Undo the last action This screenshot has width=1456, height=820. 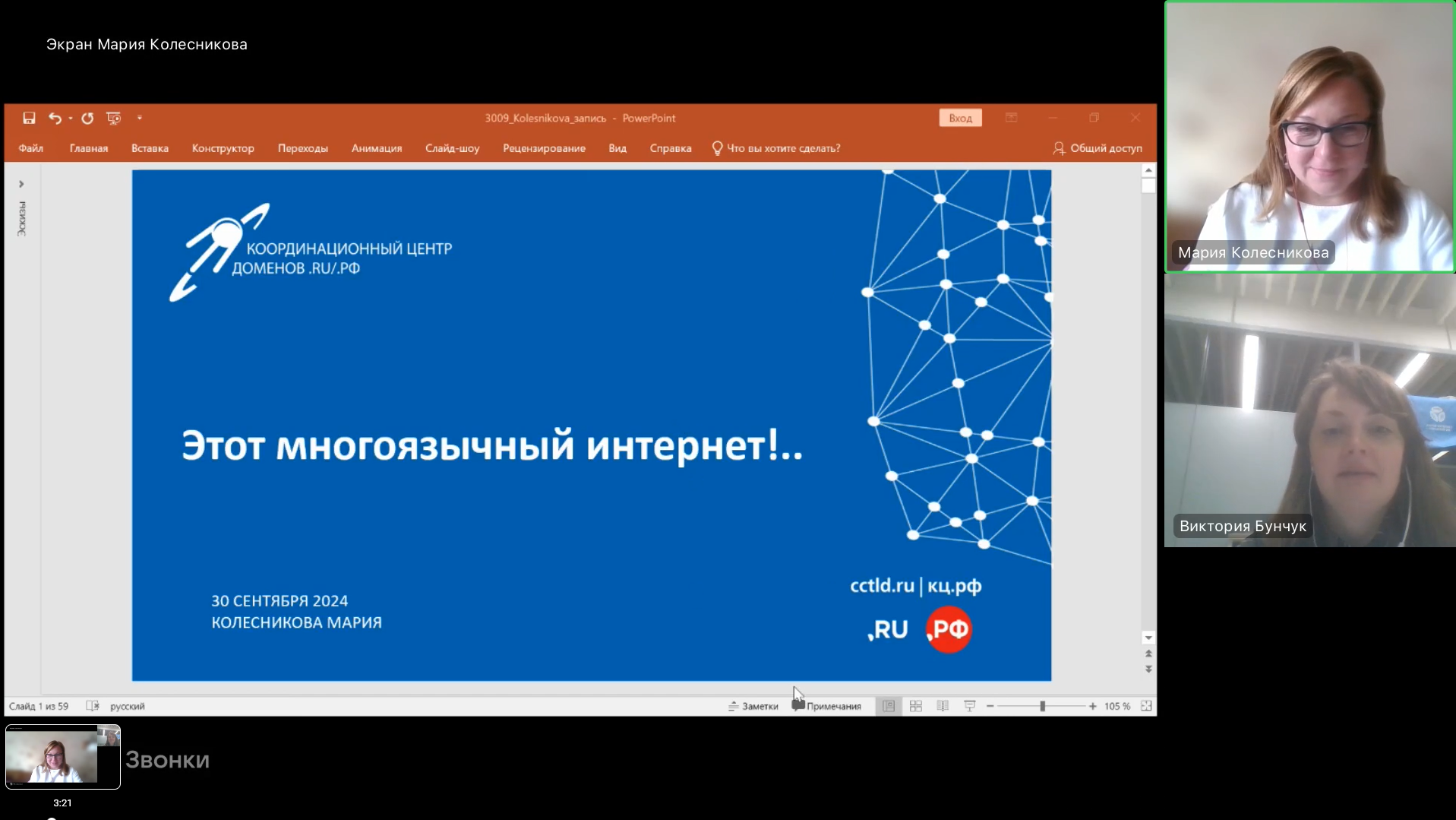tap(55, 118)
